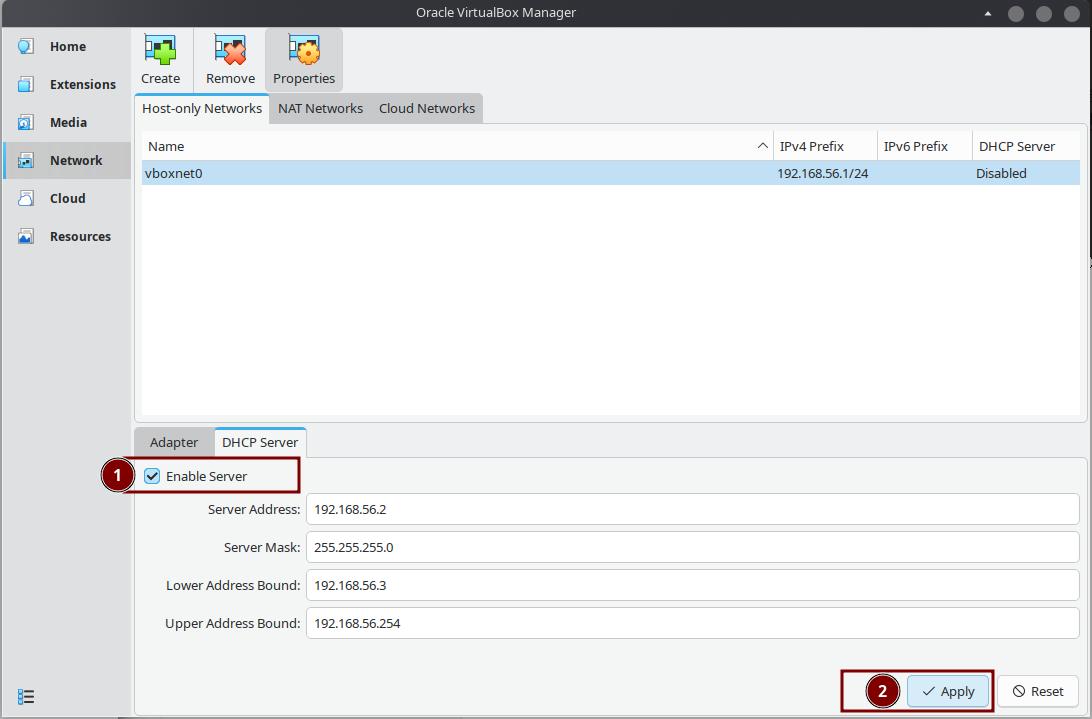Switch to Host-only Networks tab
Viewport: 1092px width, 719px height.
point(202,109)
